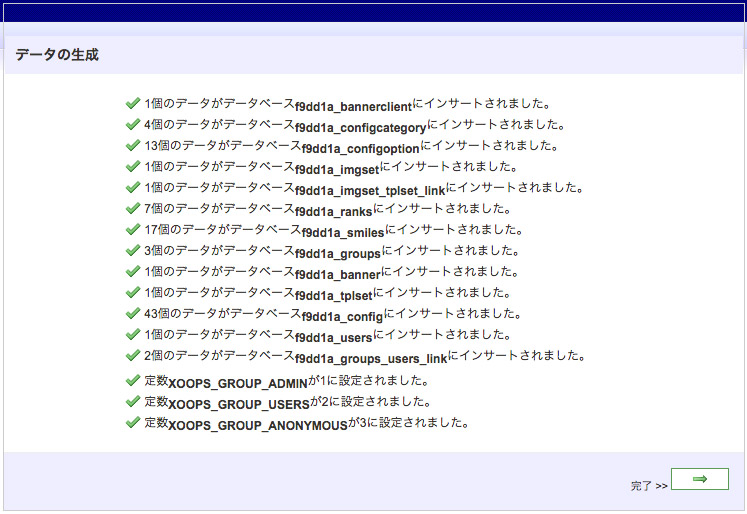
Task: Click the 完了 >> label
Action: [x=649, y=486]
